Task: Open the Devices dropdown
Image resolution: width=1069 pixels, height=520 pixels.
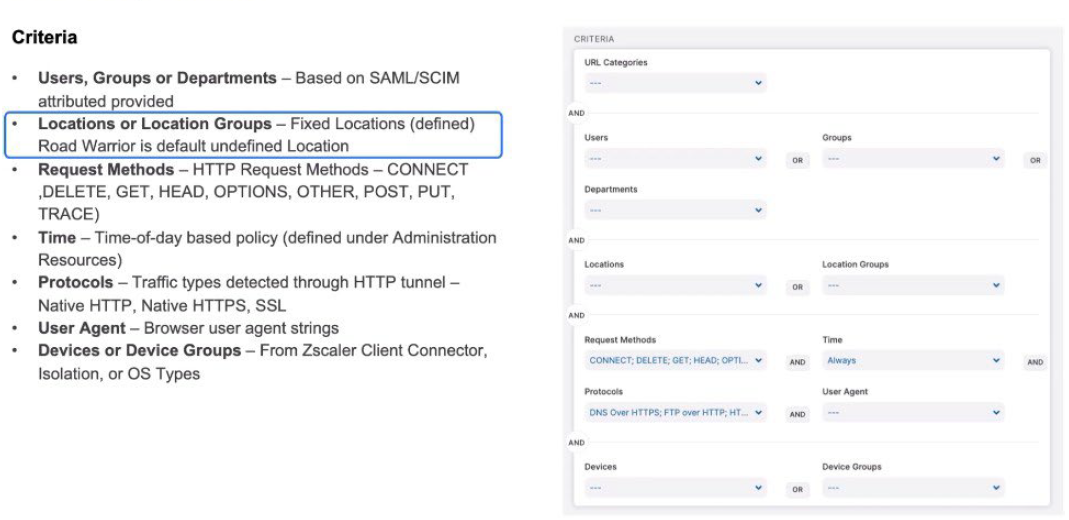Action: point(675,488)
